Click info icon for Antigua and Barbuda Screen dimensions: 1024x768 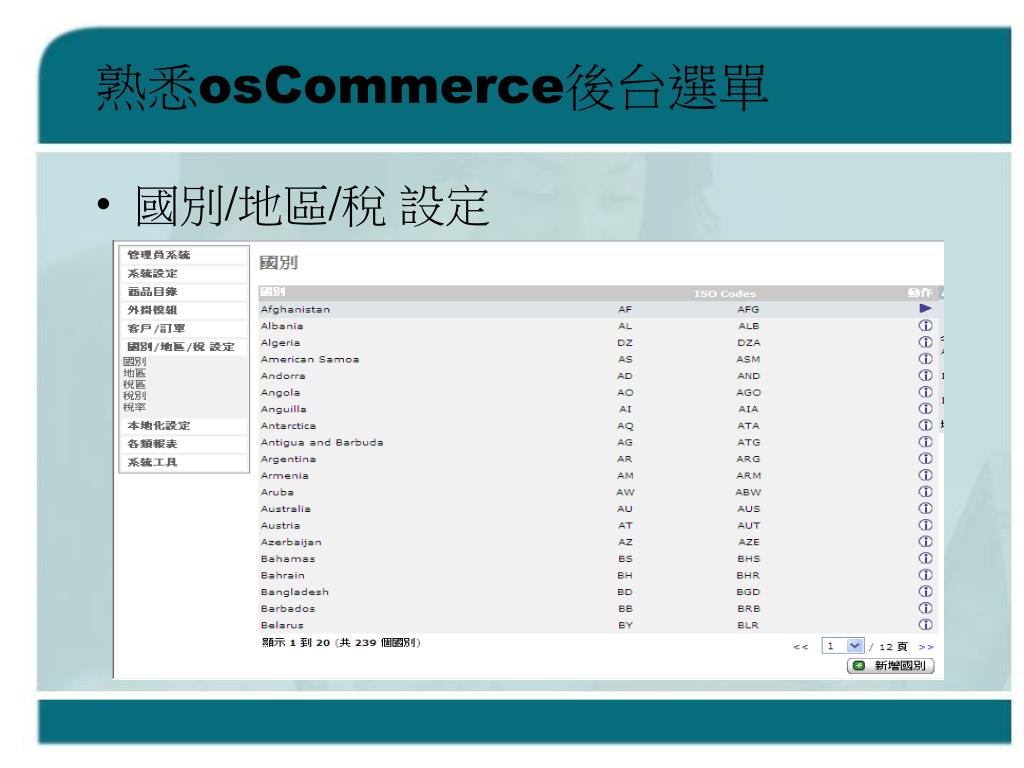(925, 442)
